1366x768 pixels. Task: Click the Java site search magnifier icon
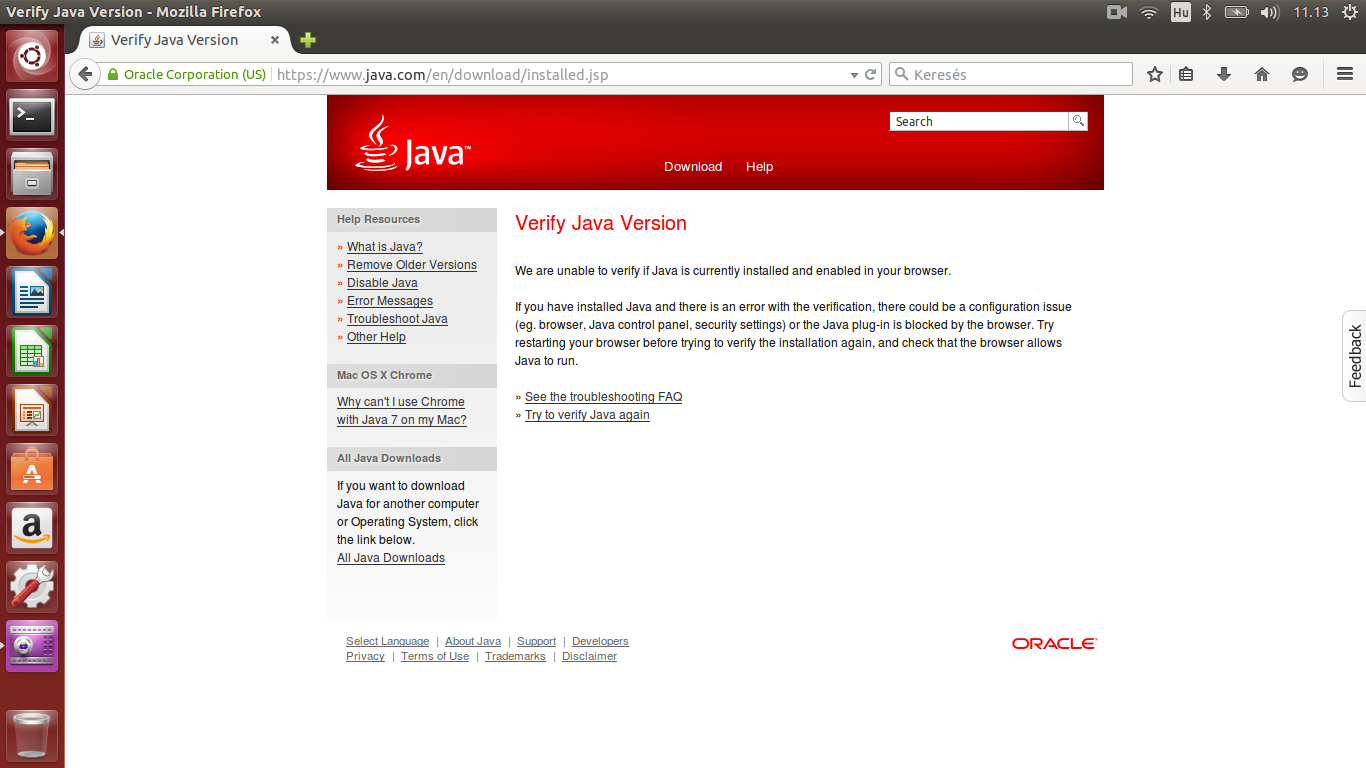coord(1078,121)
